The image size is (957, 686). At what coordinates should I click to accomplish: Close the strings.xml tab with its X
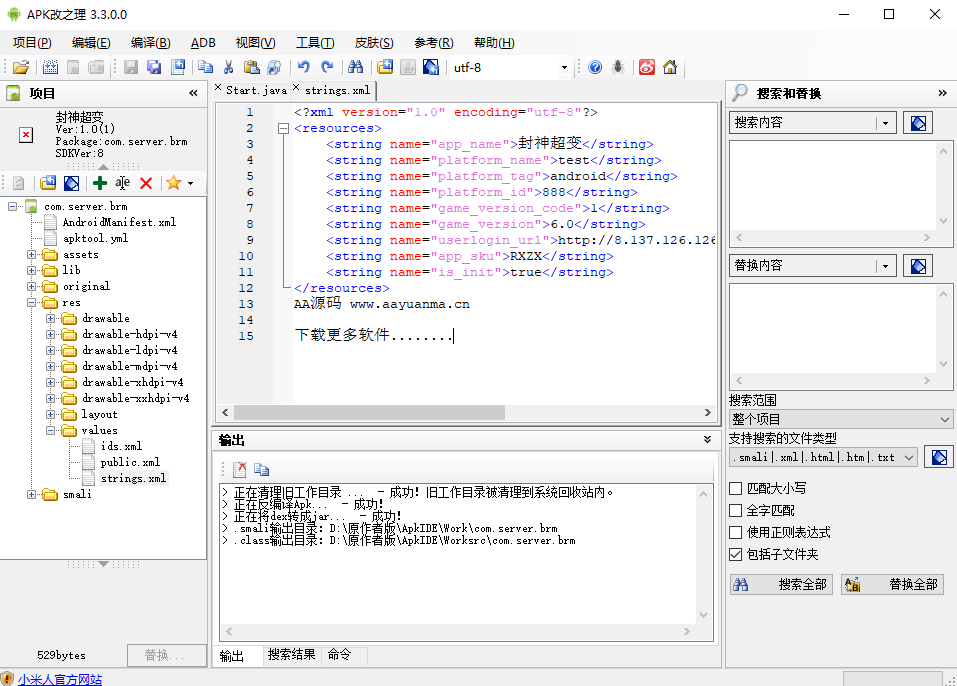click(x=296, y=88)
